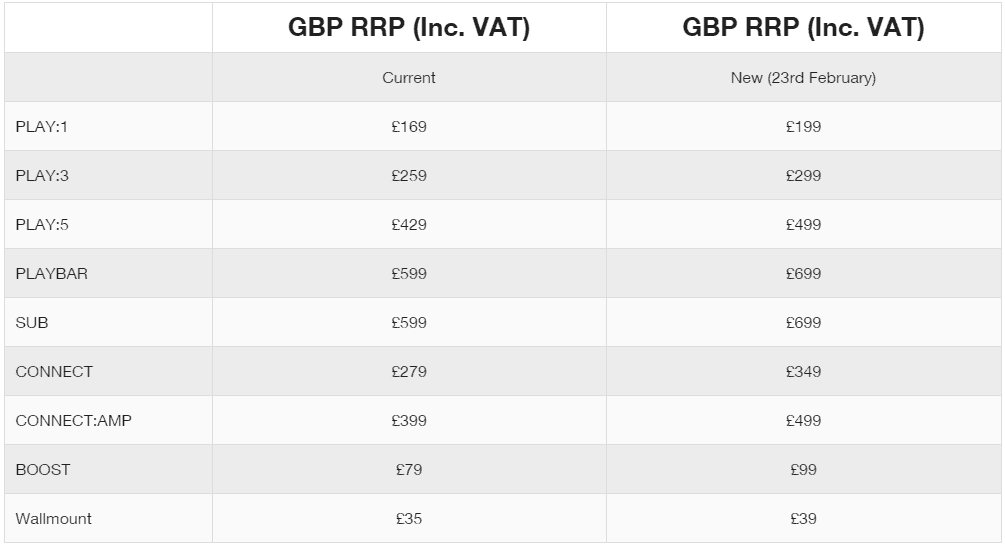
Task: Click the first GBP RRP (Inc. VAT) header
Action: pyautogui.click(x=409, y=28)
